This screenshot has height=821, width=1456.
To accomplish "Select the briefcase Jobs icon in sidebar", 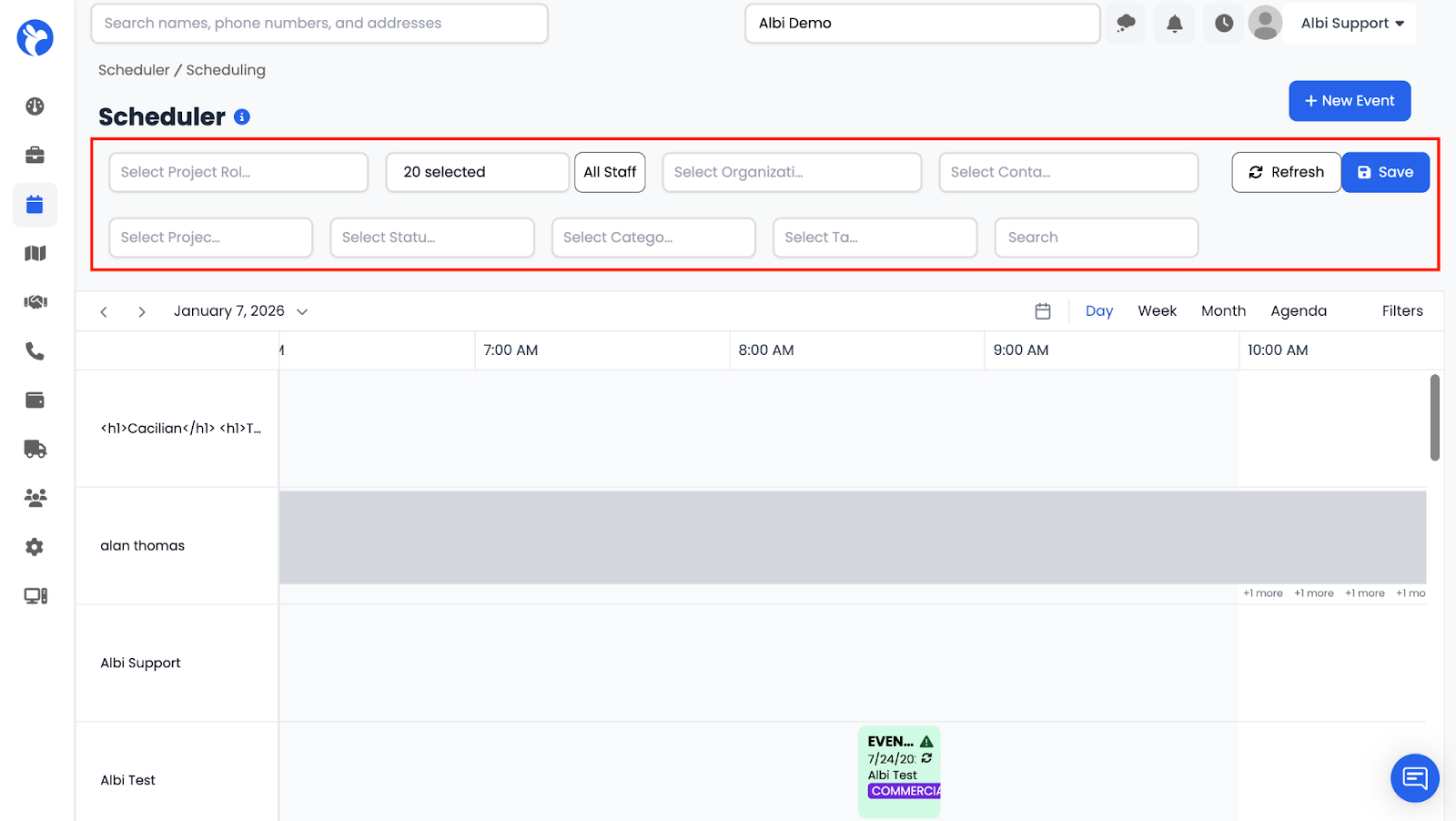I will point(35,155).
